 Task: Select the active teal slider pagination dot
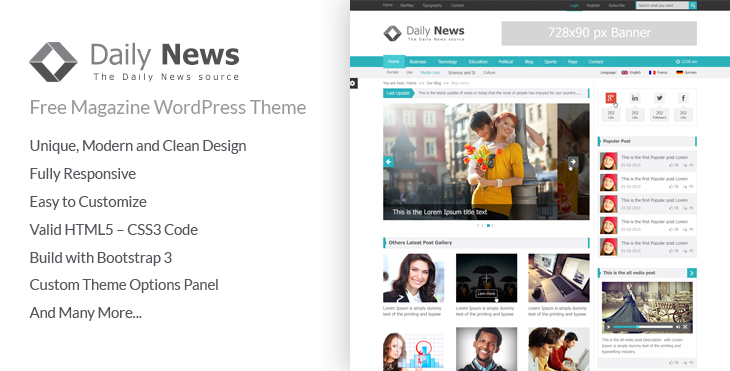[488, 225]
